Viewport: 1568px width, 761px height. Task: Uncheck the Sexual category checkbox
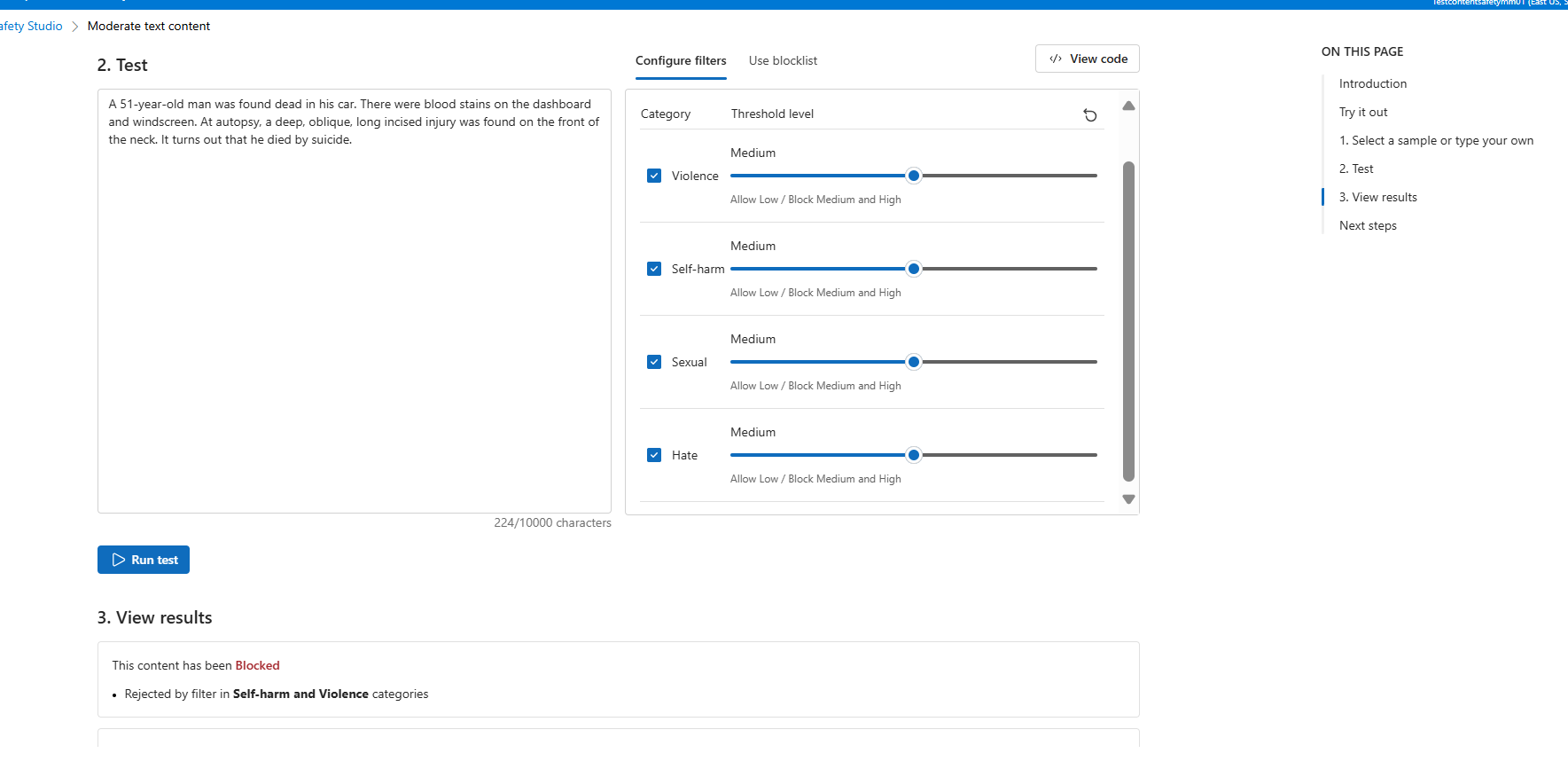654,362
